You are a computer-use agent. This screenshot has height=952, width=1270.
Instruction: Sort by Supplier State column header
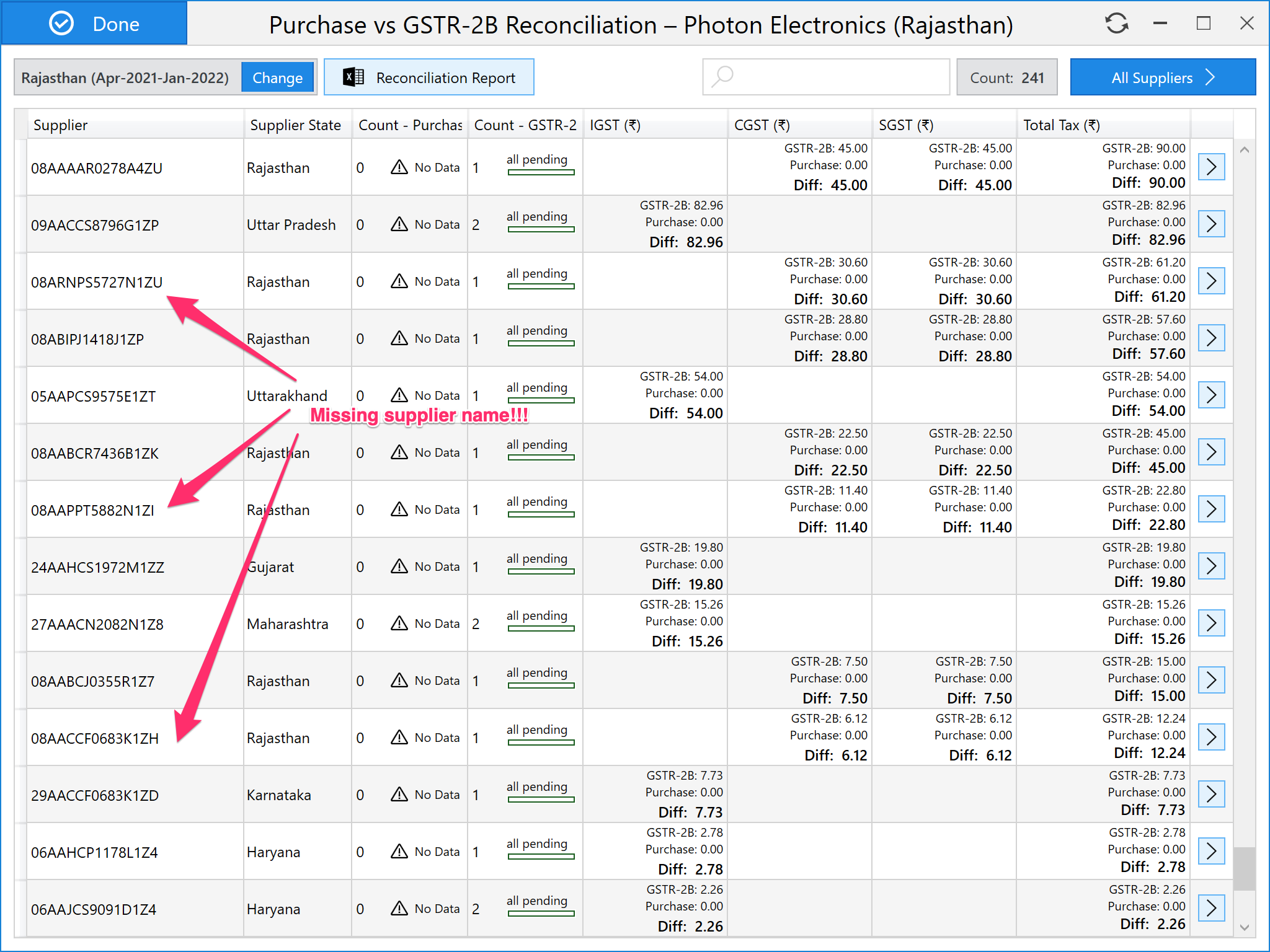(295, 125)
